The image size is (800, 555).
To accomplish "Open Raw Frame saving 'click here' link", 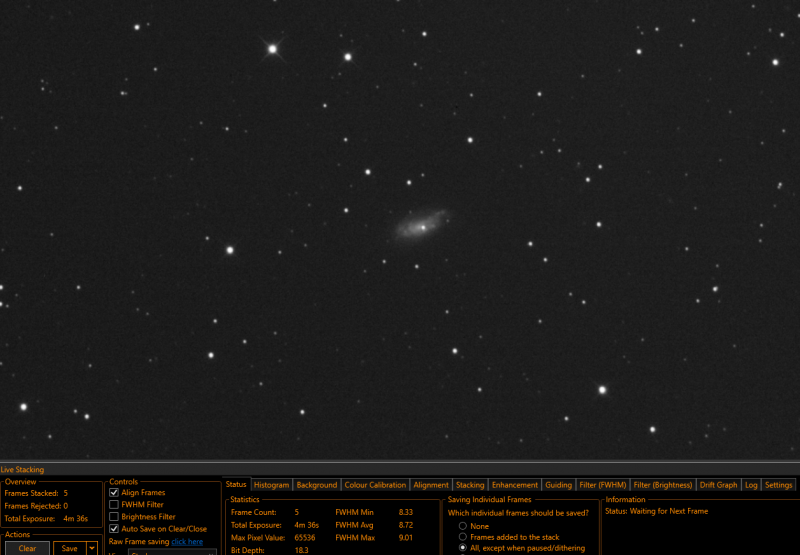I will tap(187, 542).
